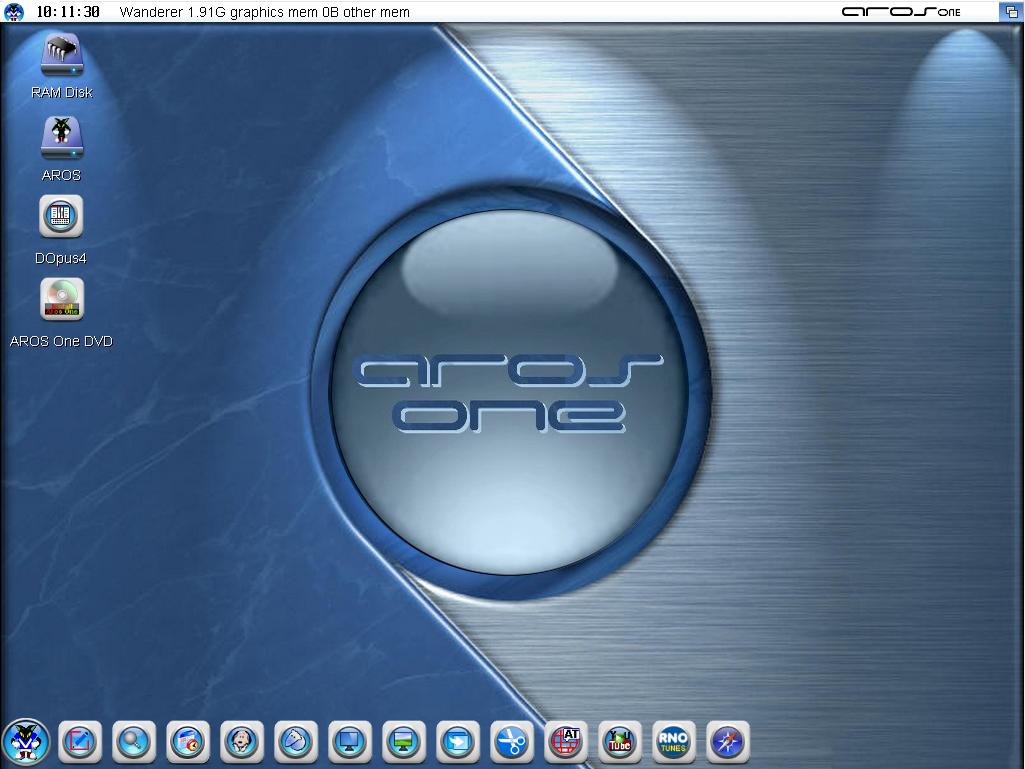1025x769 pixels.
Task: Click the Wanderer title bar memory text
Action: (264, 12)
